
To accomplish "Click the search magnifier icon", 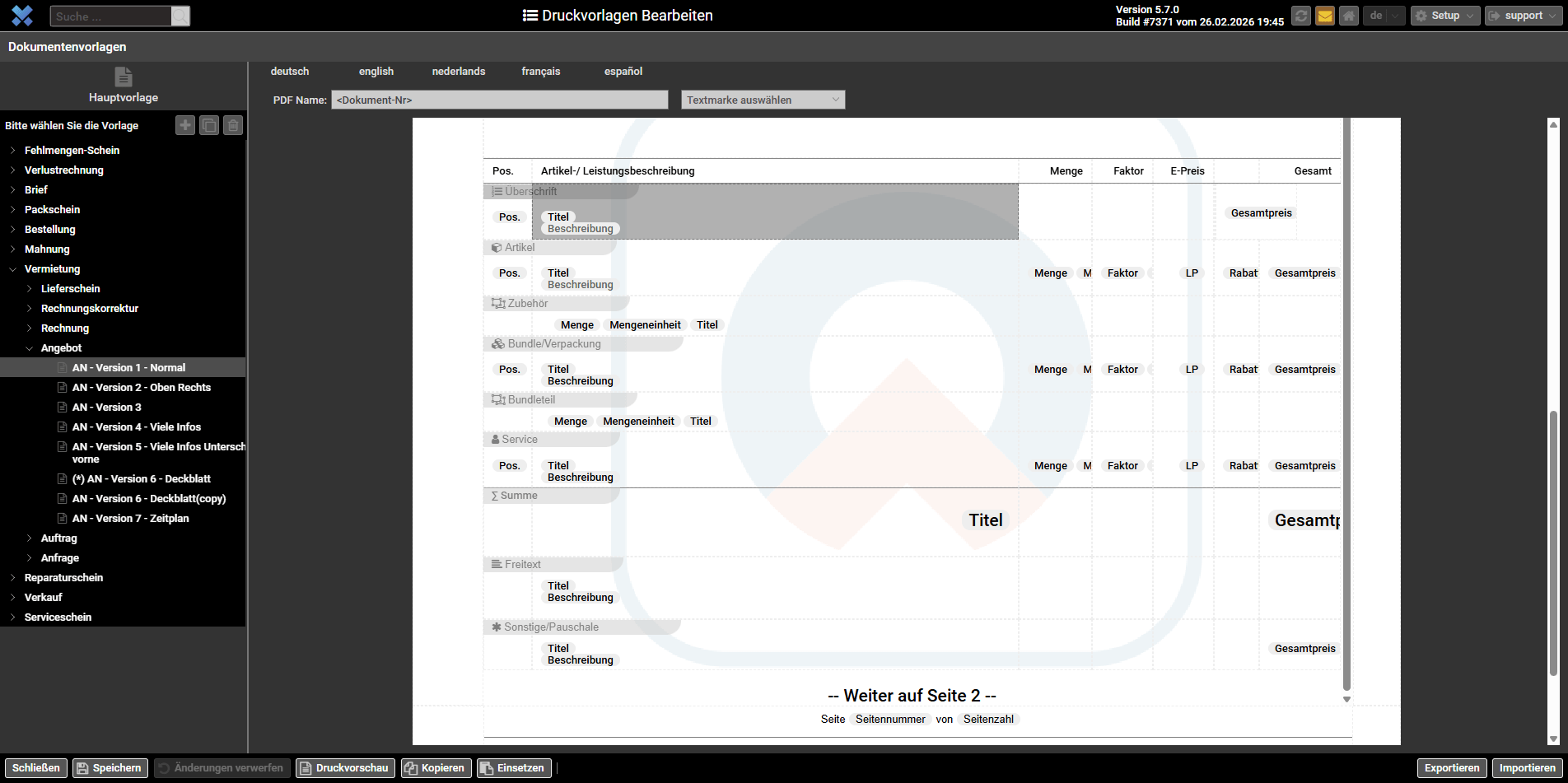I will point(180,16).
